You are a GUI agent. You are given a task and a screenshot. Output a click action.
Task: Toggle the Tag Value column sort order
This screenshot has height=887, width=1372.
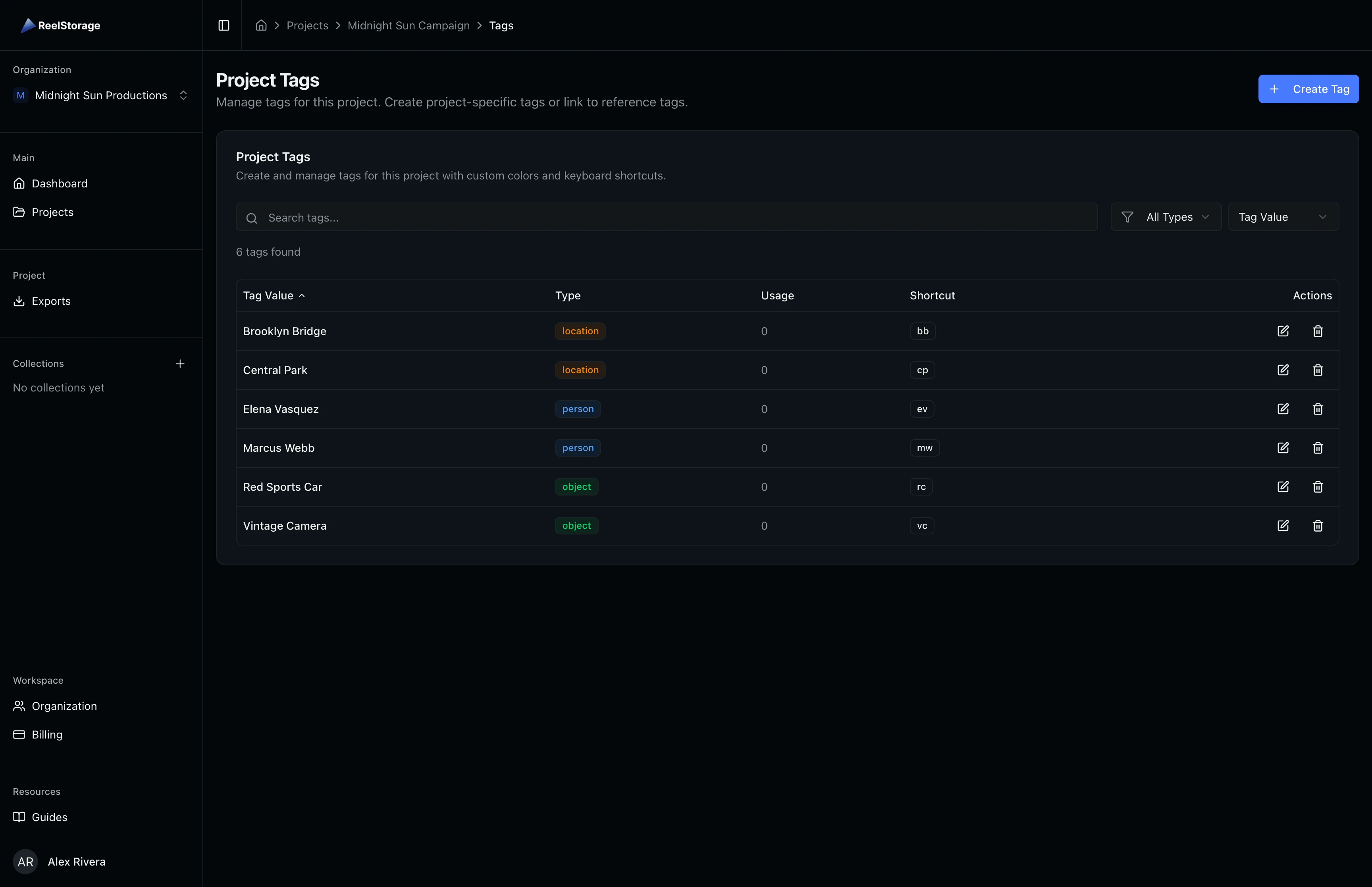(x=274, y=295)
